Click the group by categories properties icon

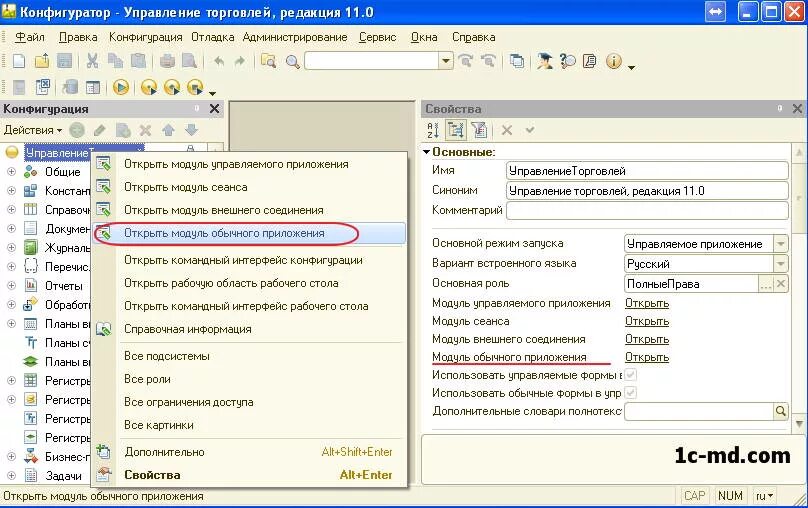pyautogui.click(x=456, y=130)
